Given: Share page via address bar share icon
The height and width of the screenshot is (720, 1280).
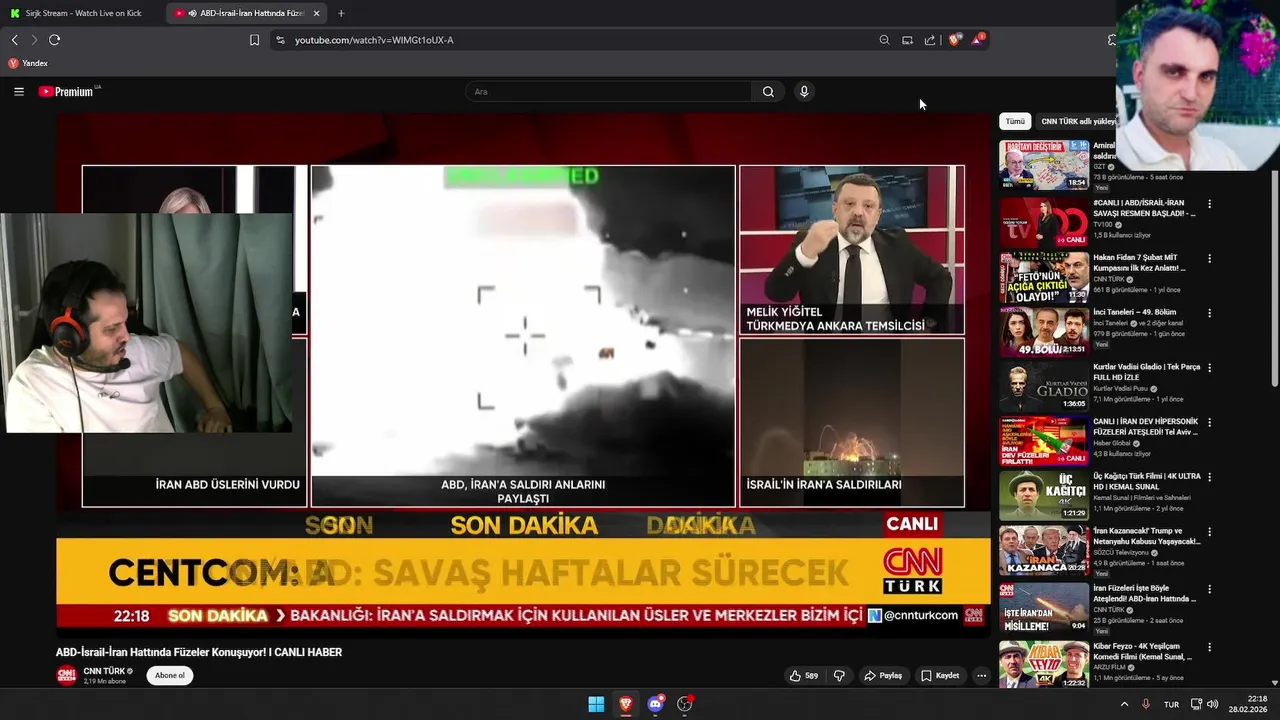Looking at the screenshot, I should (930, 40).
